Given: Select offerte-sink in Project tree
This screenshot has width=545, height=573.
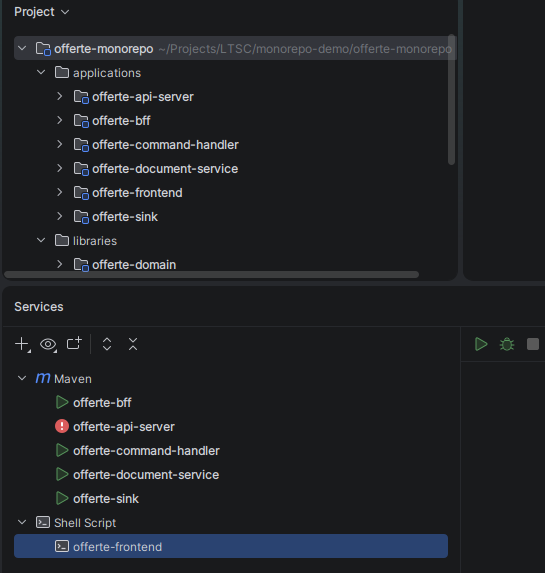Looking at the screenshot, I should pos(125,217).
